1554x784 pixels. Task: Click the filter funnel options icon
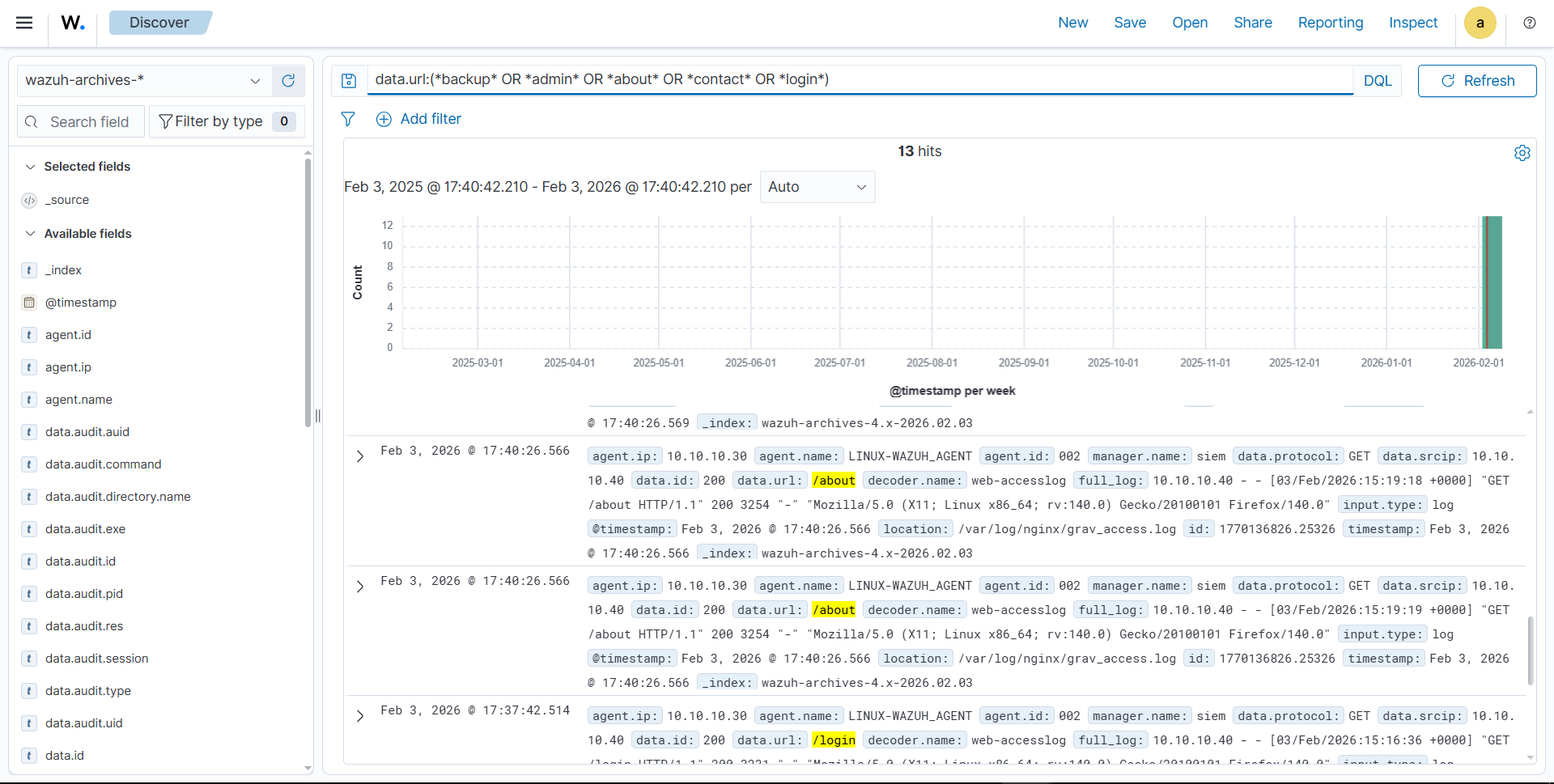coord(348,119)
